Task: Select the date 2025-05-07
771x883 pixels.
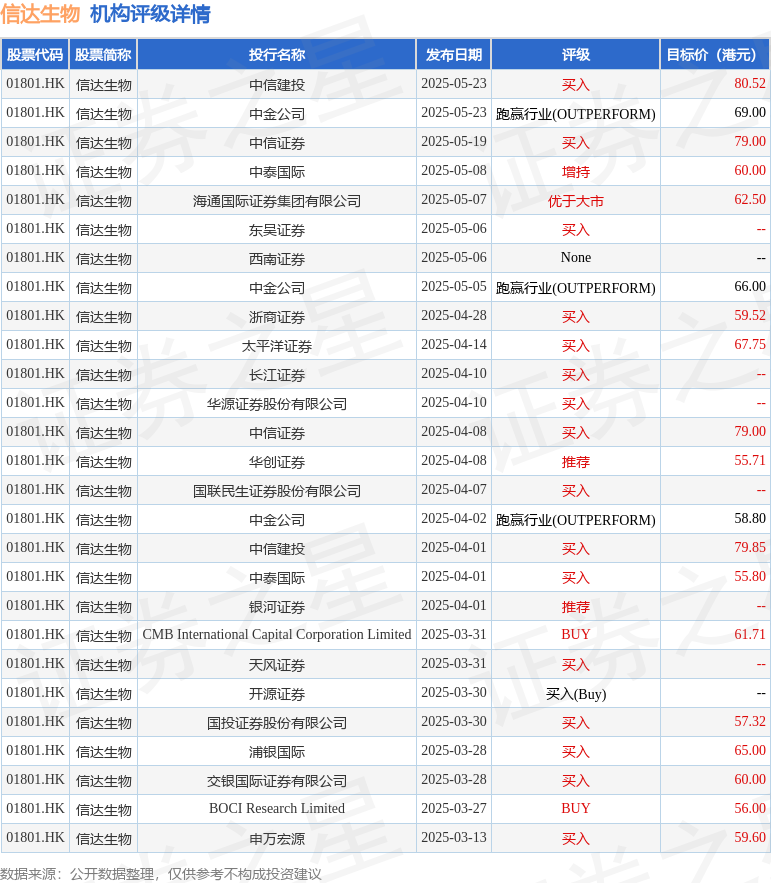Action: [453, 199]
